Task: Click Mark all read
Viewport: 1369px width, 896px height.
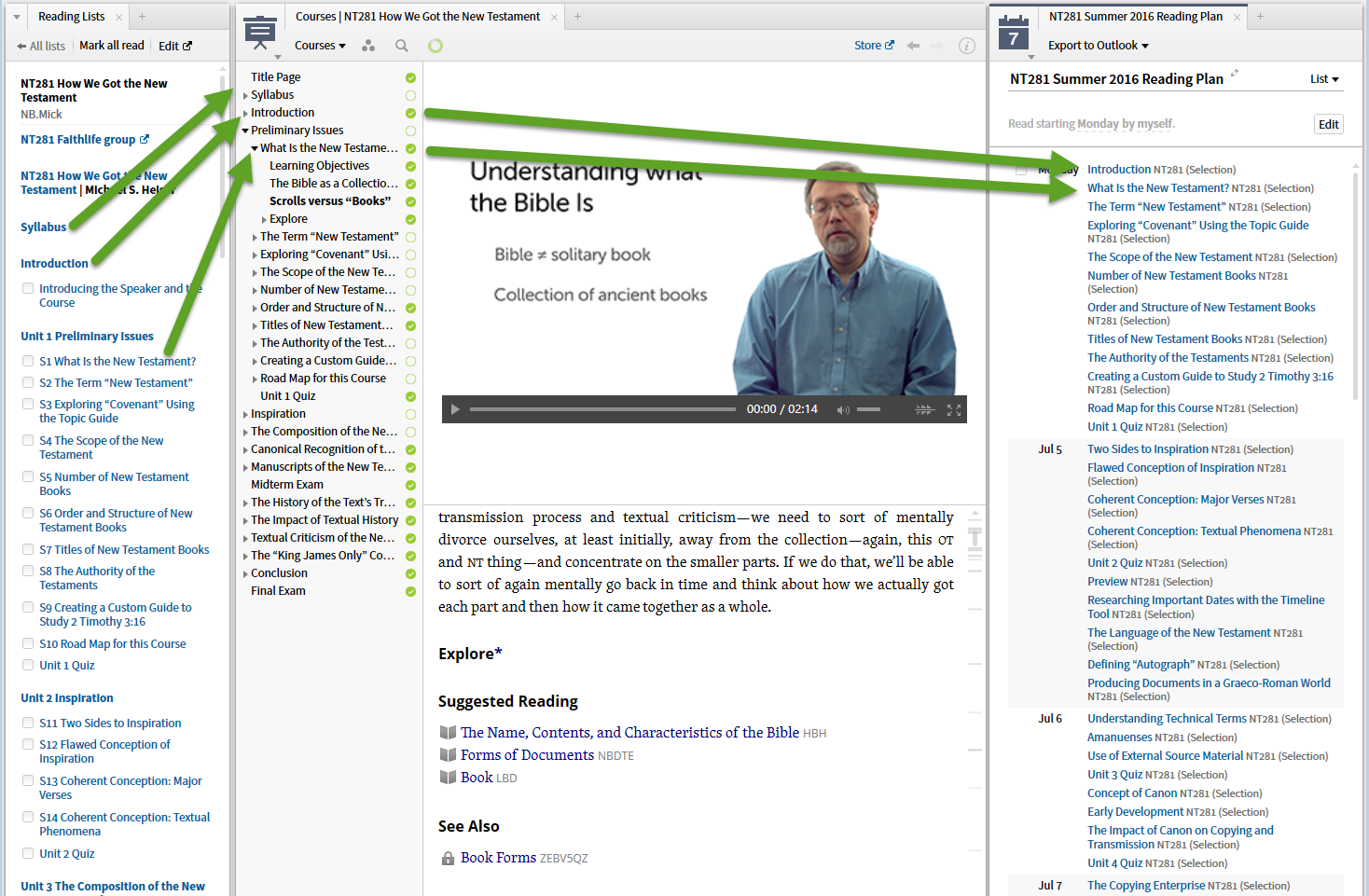Action: tap(112, 46)
